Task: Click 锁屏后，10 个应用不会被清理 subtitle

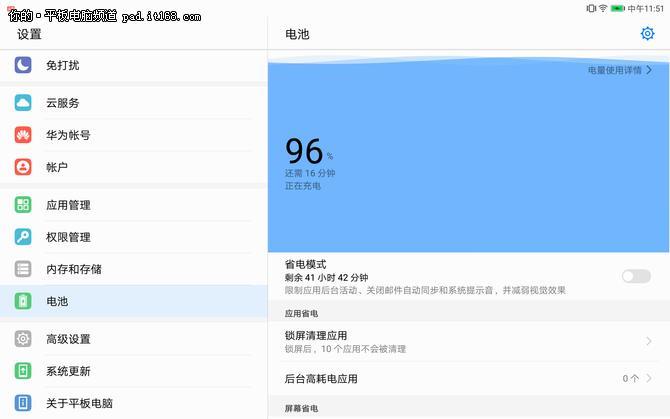Action: [x=345, y=349]
